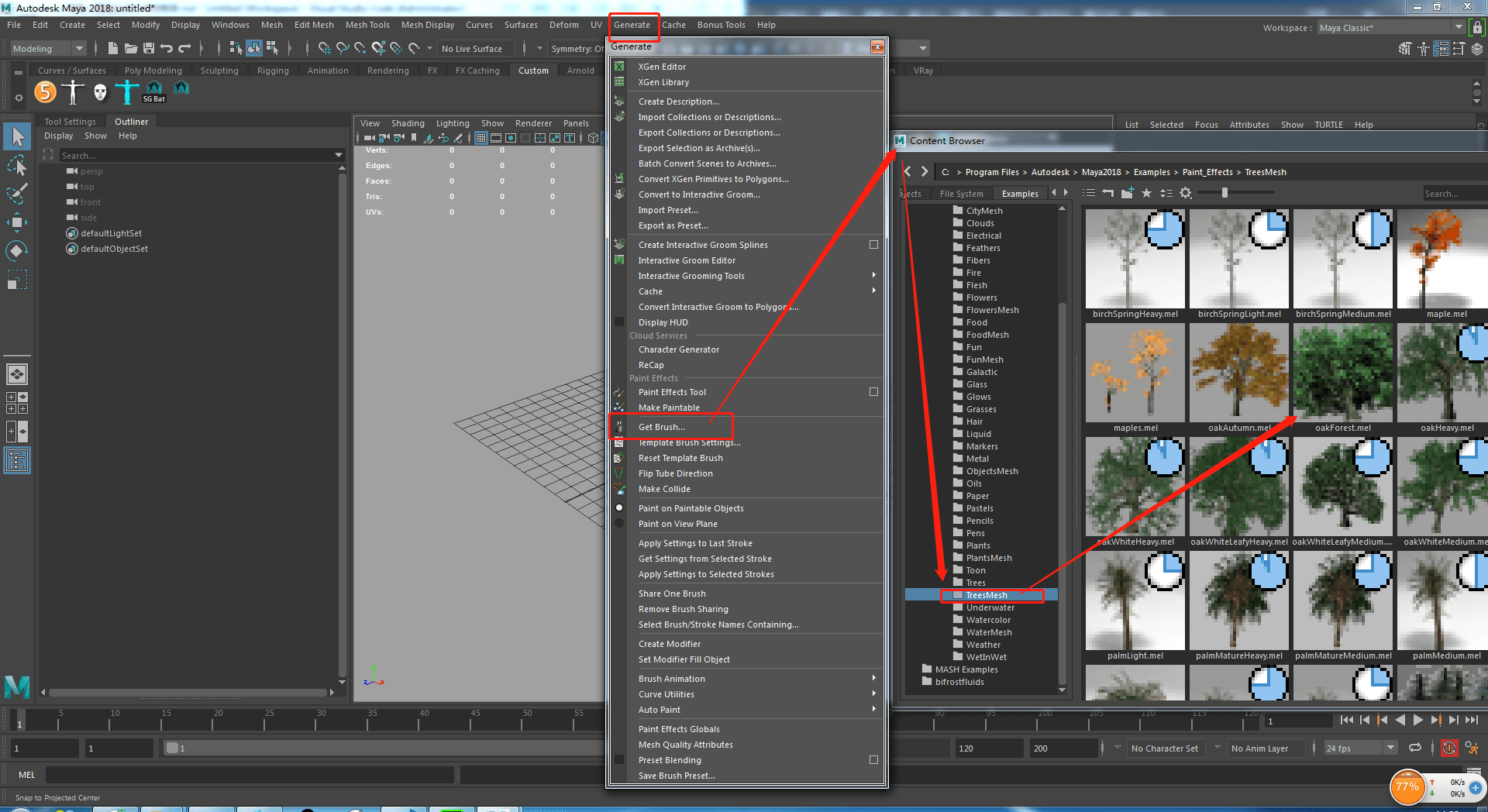Open the File System tab in Content Browser
Image resolution: width=1488 pixels, height=812 pixels.
961,194
